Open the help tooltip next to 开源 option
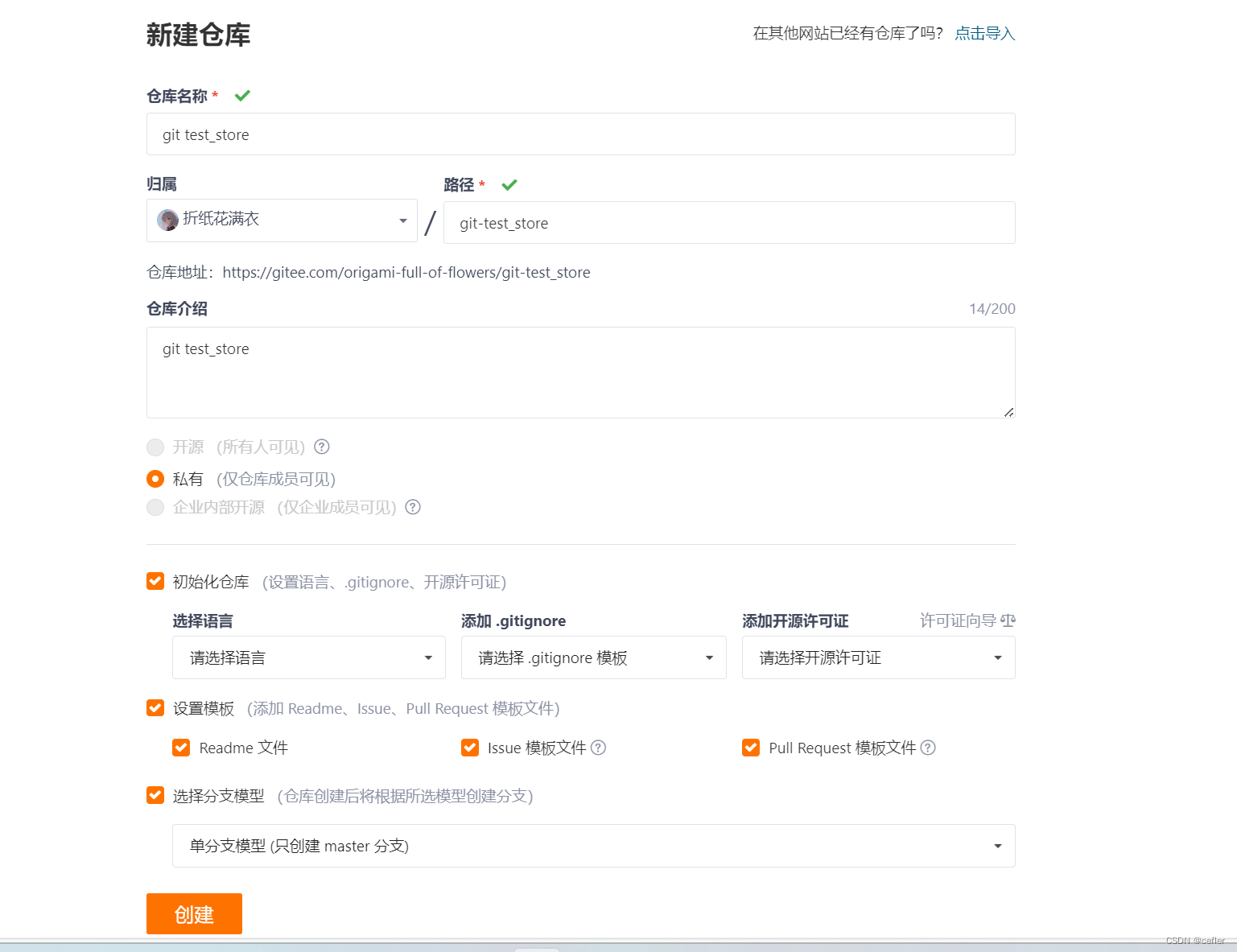The height and width of the screenshot is (952, 1237). tap(321, 447)
